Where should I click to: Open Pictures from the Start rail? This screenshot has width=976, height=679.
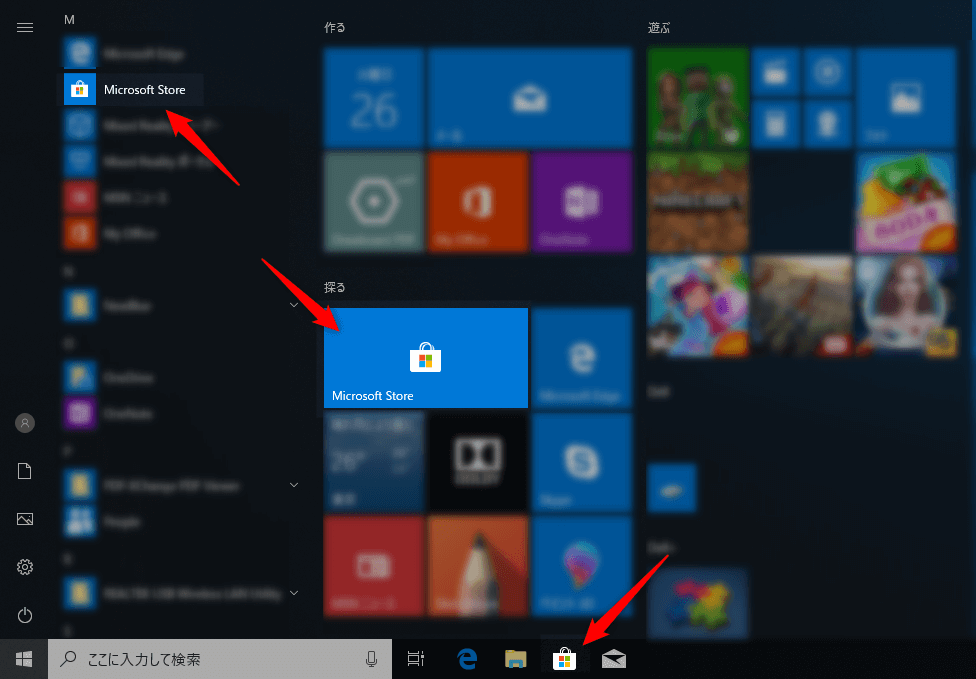click(25, 519)
